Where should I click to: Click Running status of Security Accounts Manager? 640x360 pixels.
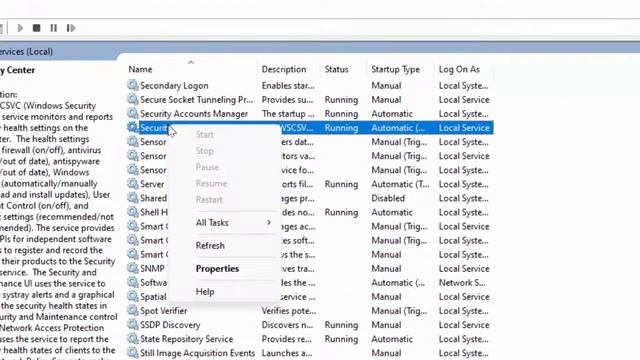[x=341, y=113]
